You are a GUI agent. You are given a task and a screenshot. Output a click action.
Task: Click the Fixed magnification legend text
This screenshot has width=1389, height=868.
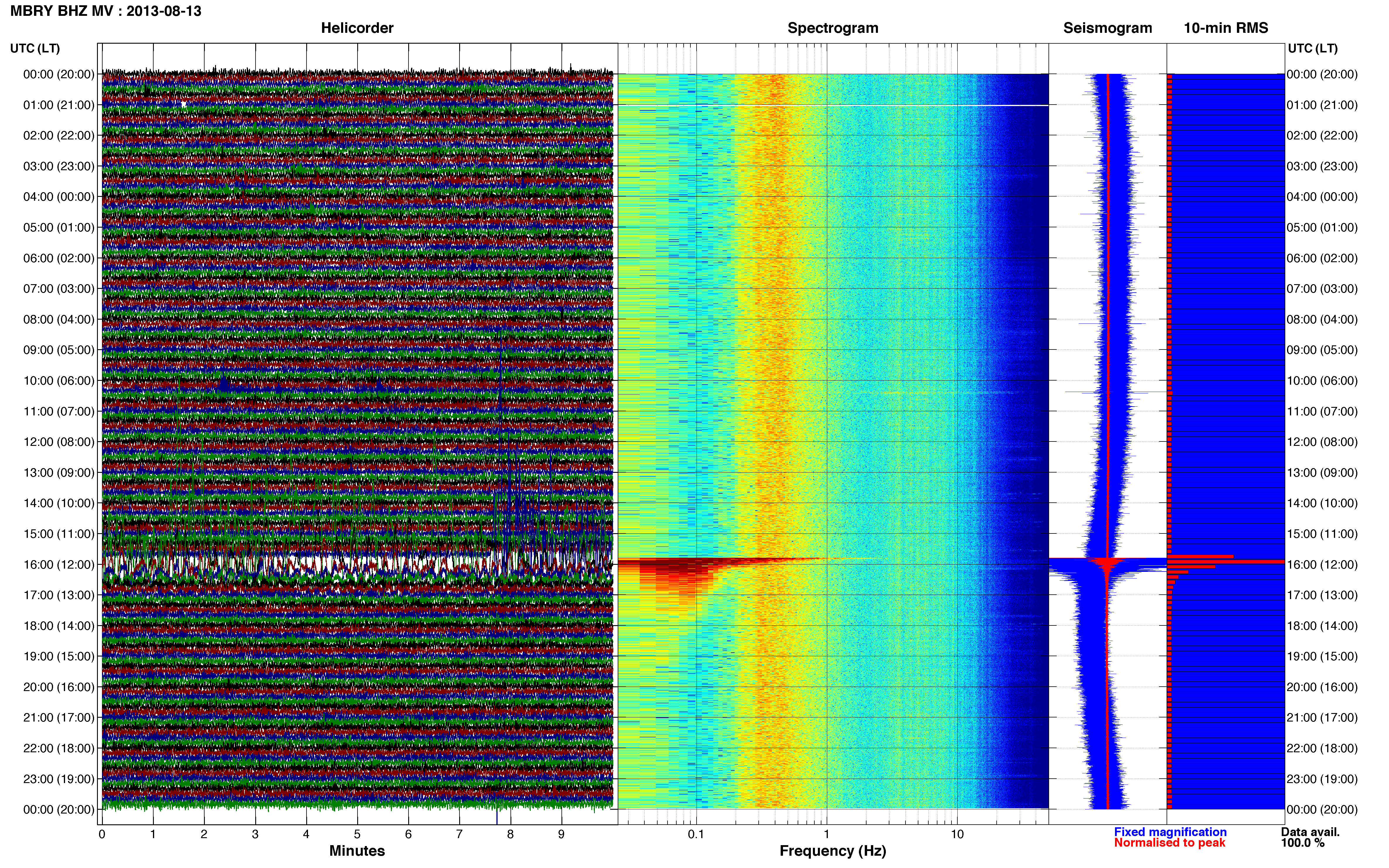[x=1170, y=832]
